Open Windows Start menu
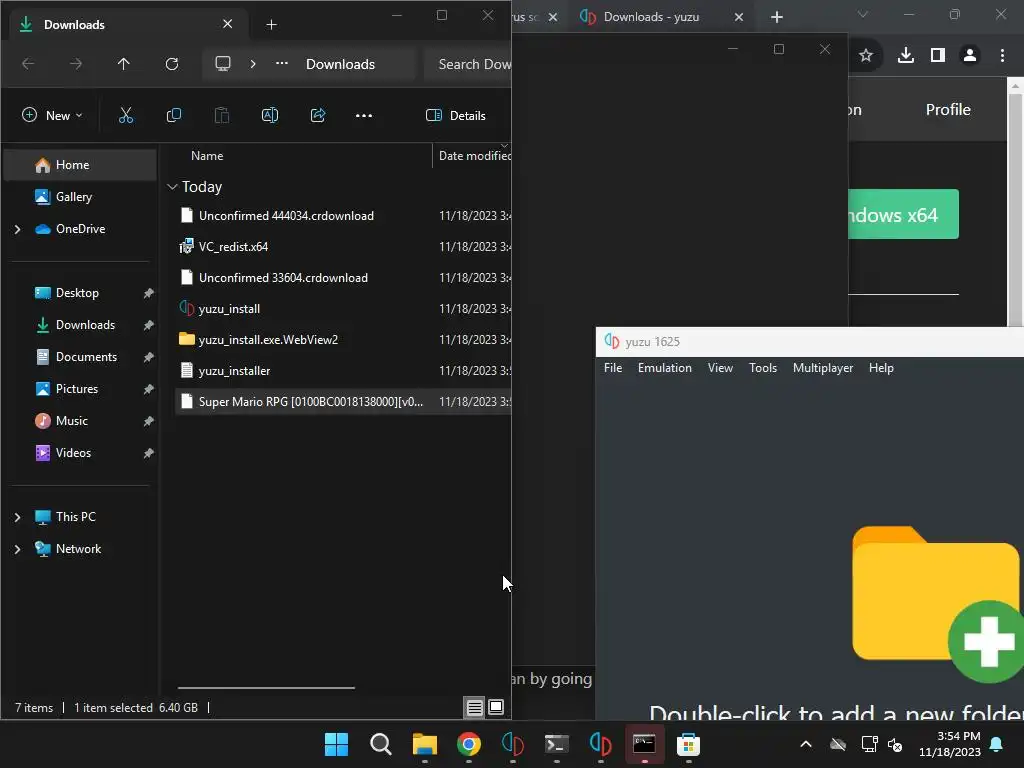 336,744
